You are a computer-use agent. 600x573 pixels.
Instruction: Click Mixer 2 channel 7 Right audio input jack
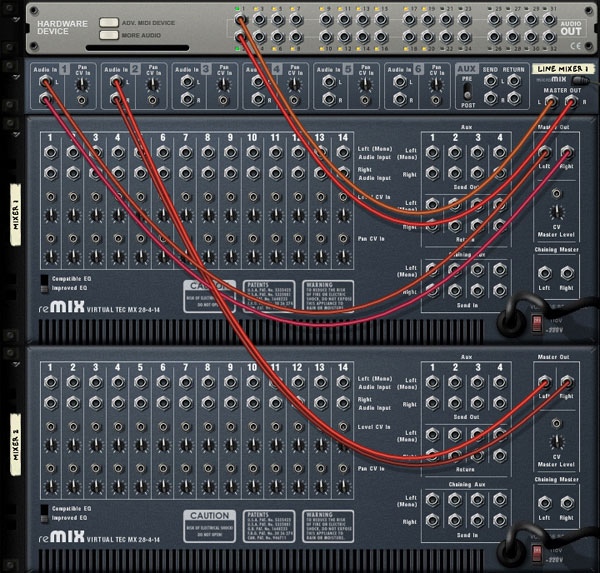(x=186, y=403)
